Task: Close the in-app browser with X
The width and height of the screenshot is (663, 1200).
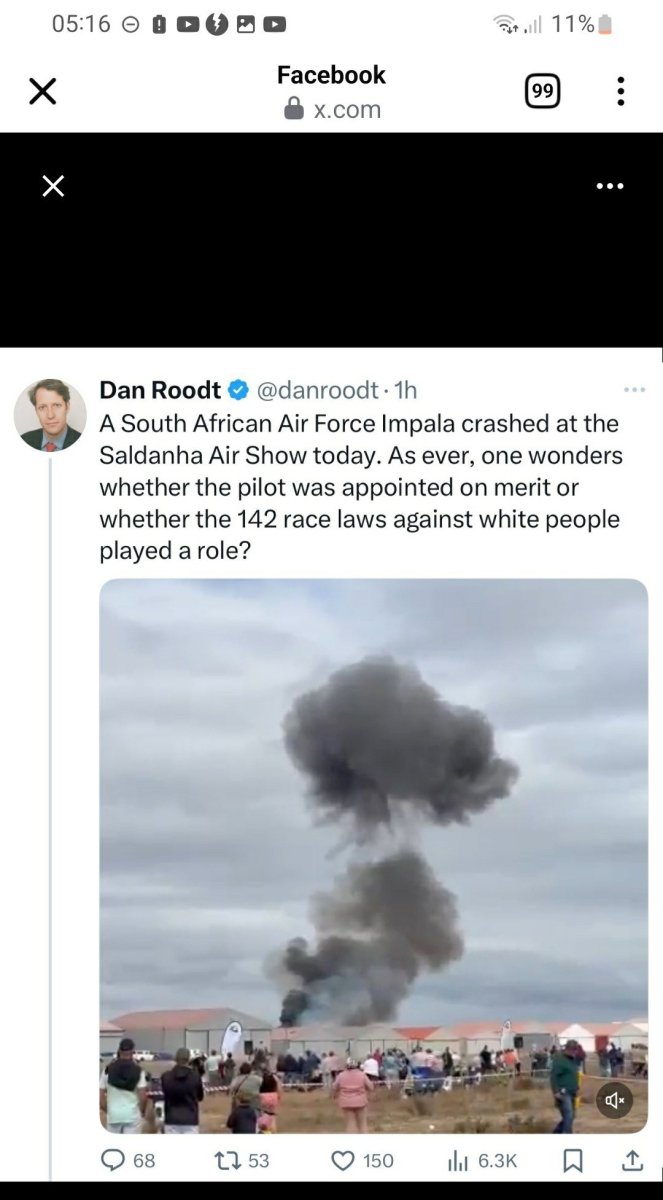Action: (42, 92)
